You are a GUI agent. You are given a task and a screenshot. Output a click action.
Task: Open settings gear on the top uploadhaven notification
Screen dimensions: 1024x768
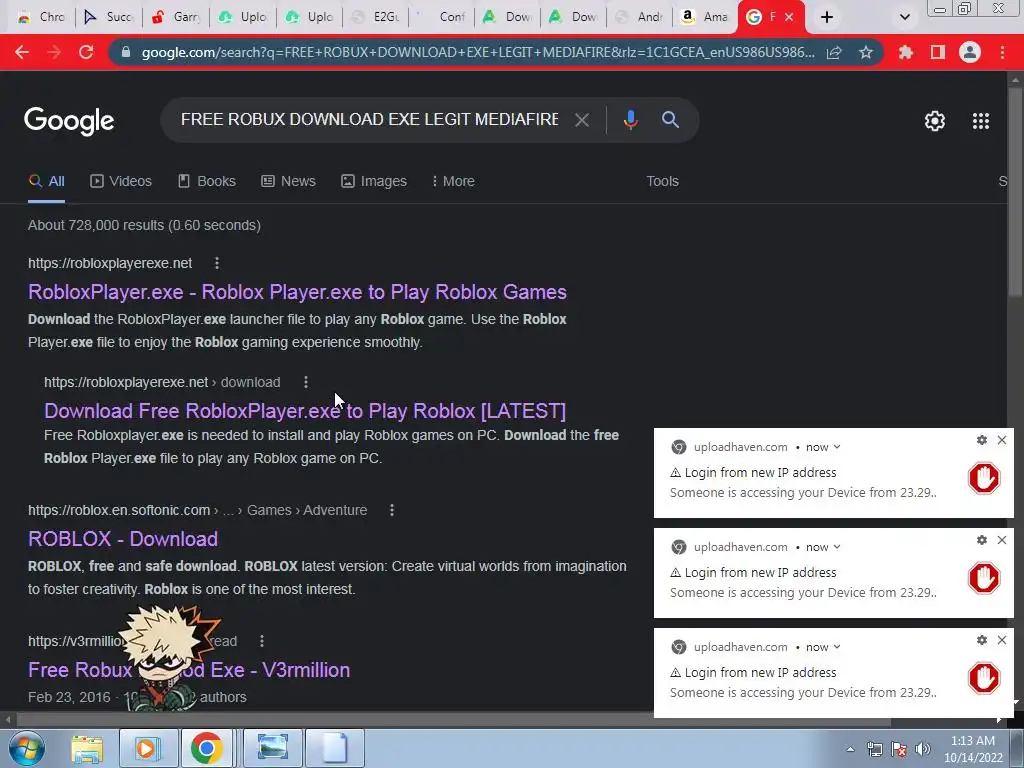coord(982,440)
